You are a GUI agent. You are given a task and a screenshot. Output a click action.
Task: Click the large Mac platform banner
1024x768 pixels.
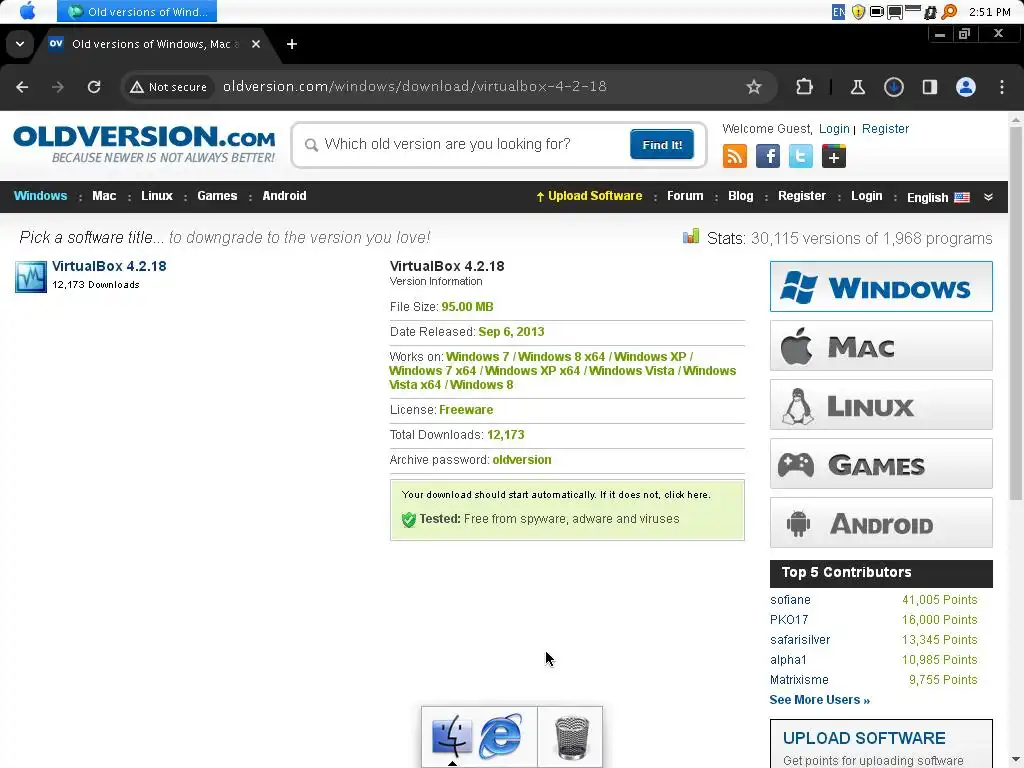click(x=881, y=345)
